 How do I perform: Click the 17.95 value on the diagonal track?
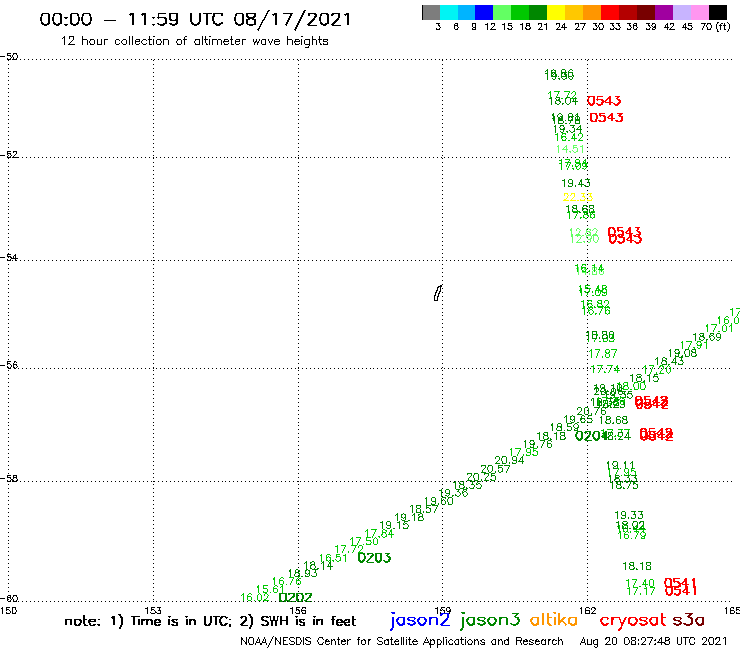click(x=524, y=452)
